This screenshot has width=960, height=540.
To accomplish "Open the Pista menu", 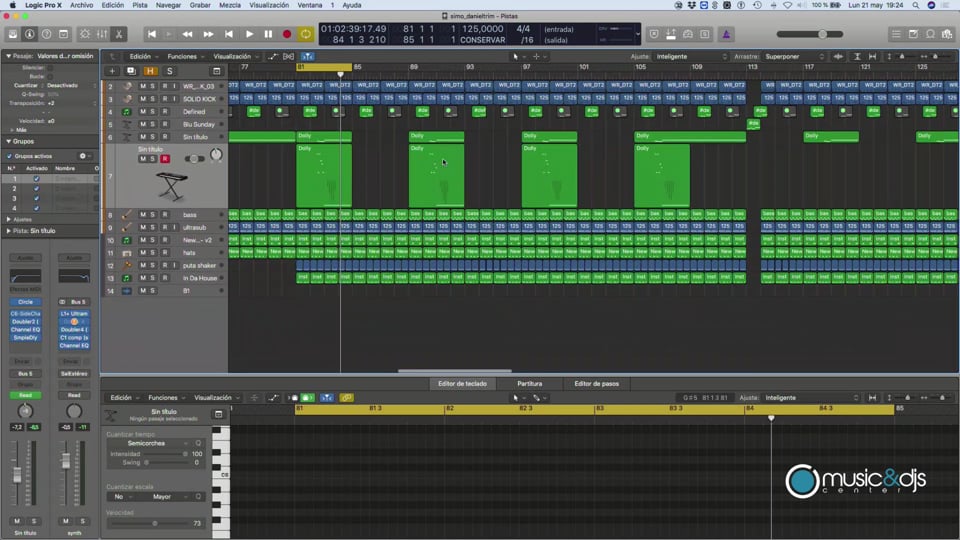I will click(140, 5).
